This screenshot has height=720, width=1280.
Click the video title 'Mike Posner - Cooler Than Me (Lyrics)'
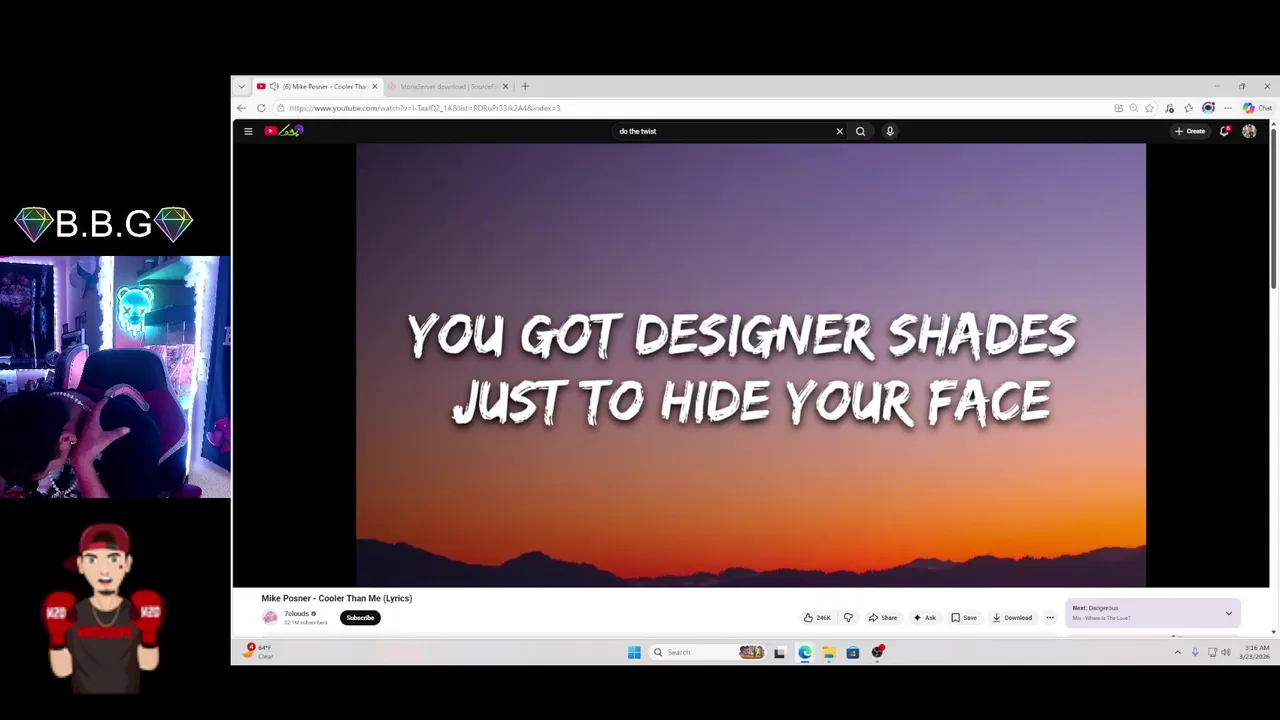[x=337, y=598]
